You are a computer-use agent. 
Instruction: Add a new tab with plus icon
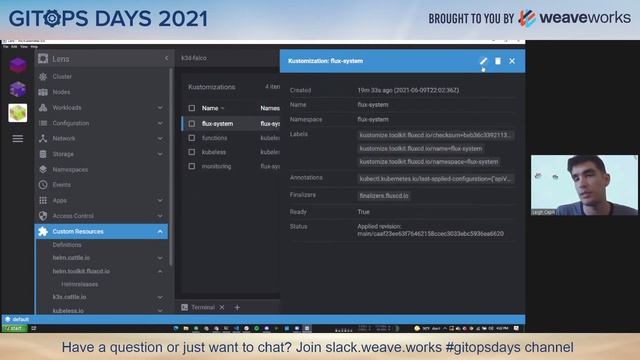(x=237, y=307)
